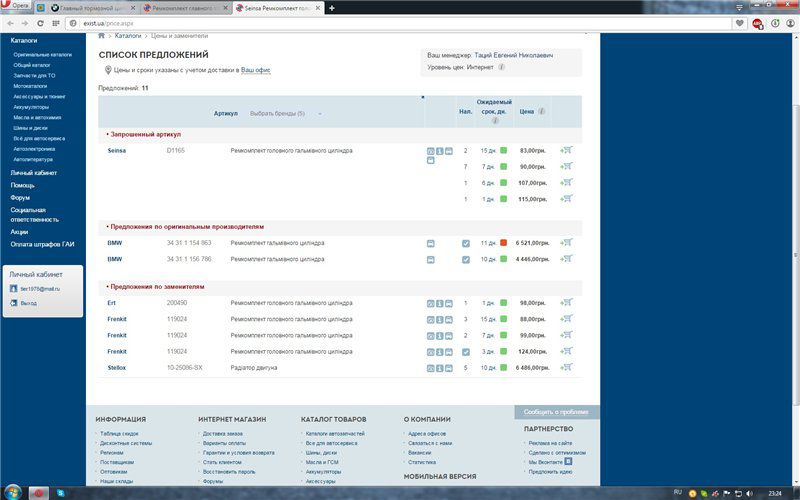
Task: Add Frenkit 124,00 грн. offer to cart
Action: (566, 351)
